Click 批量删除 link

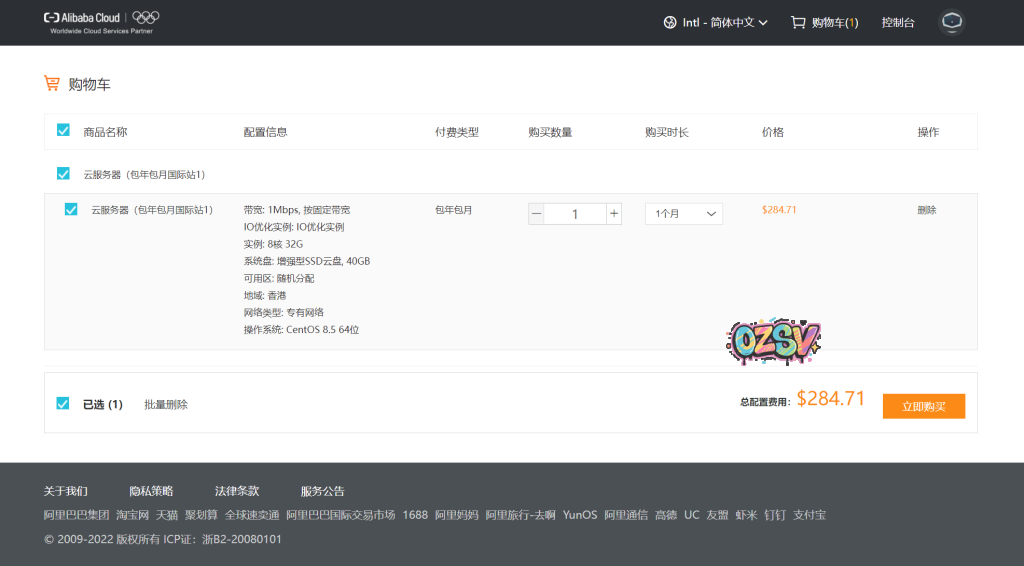pyautogui.click(x=166, y=405)
